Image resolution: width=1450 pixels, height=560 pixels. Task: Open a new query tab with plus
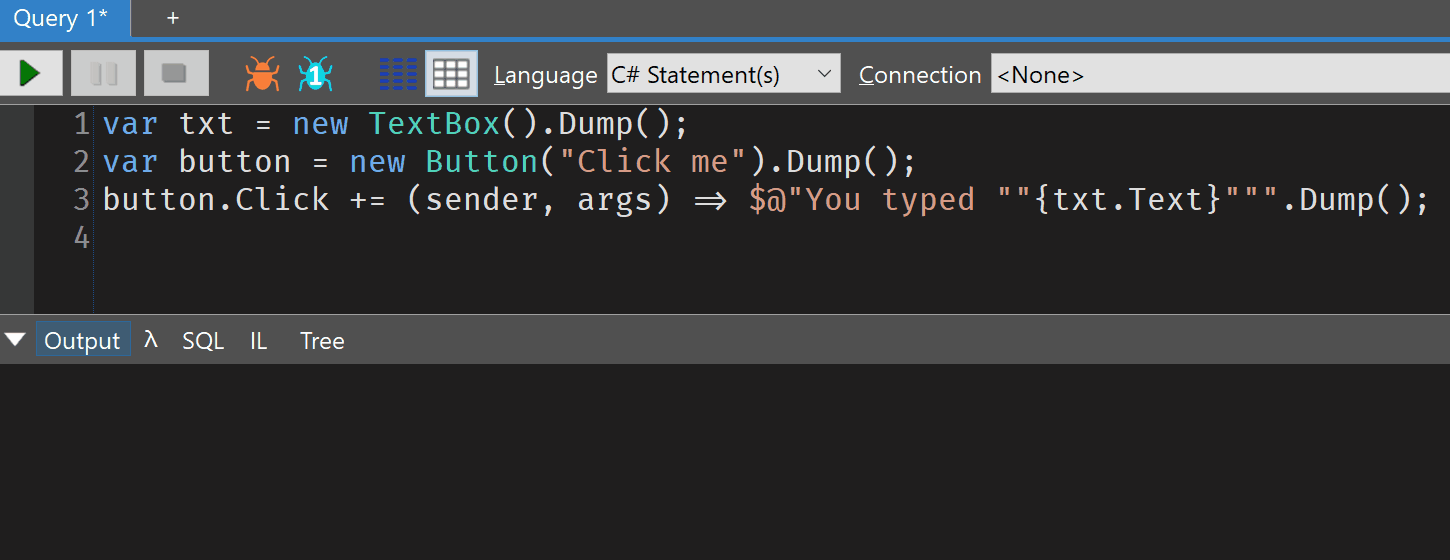click(173, 18)
